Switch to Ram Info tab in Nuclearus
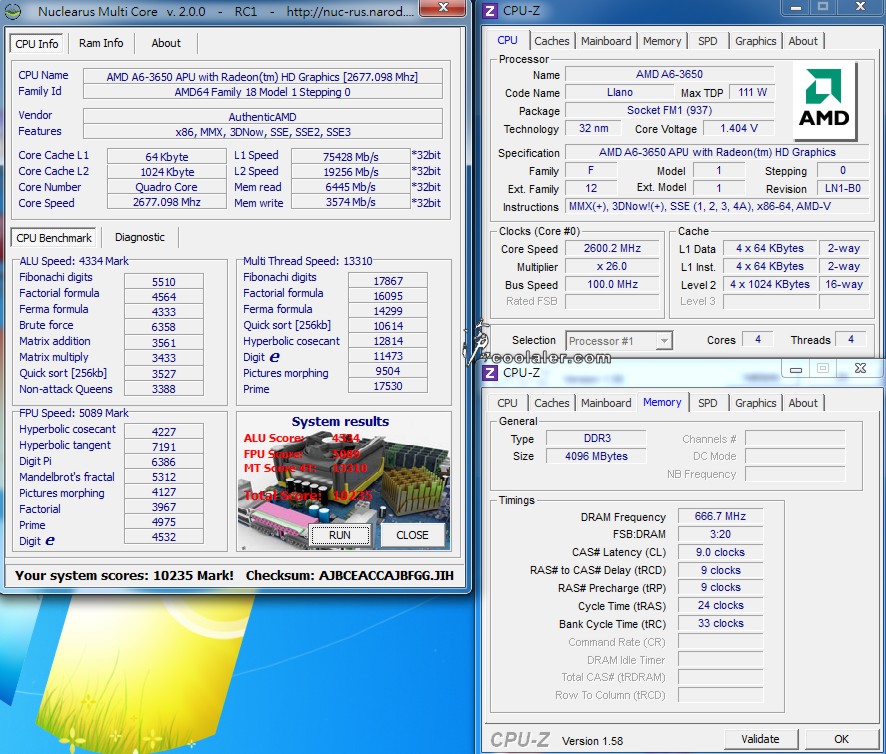 pos(101,43)
